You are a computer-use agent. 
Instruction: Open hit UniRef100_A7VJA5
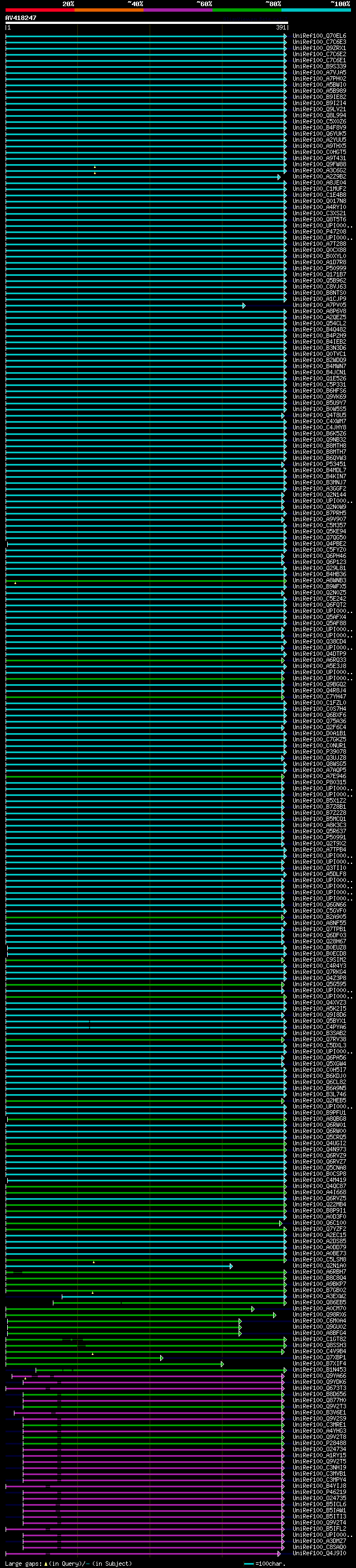(x=319, y=72)
